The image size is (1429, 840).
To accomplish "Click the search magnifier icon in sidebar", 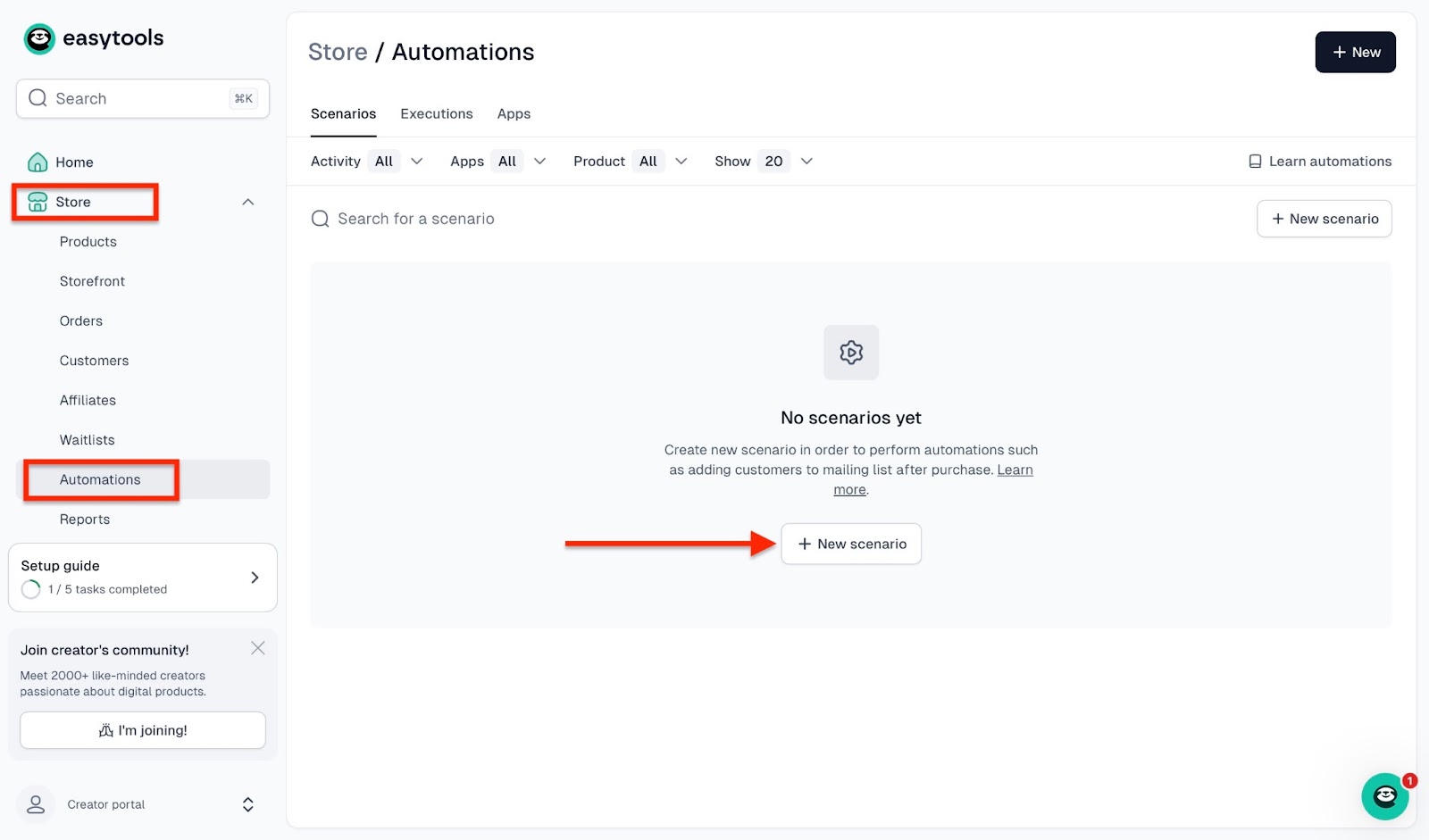I will [x=38, y=98].
